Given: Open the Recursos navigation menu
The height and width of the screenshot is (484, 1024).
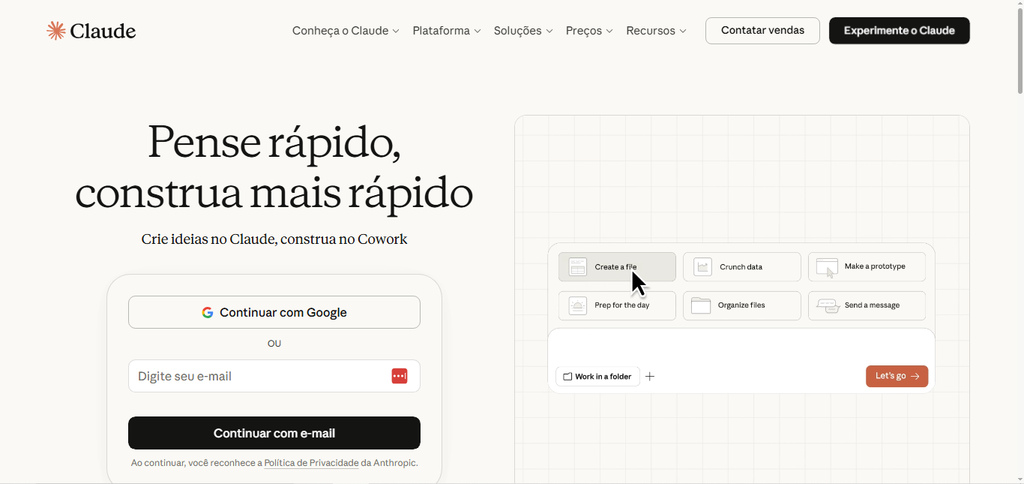Looking at the screenshot, I should pos(656,31).
